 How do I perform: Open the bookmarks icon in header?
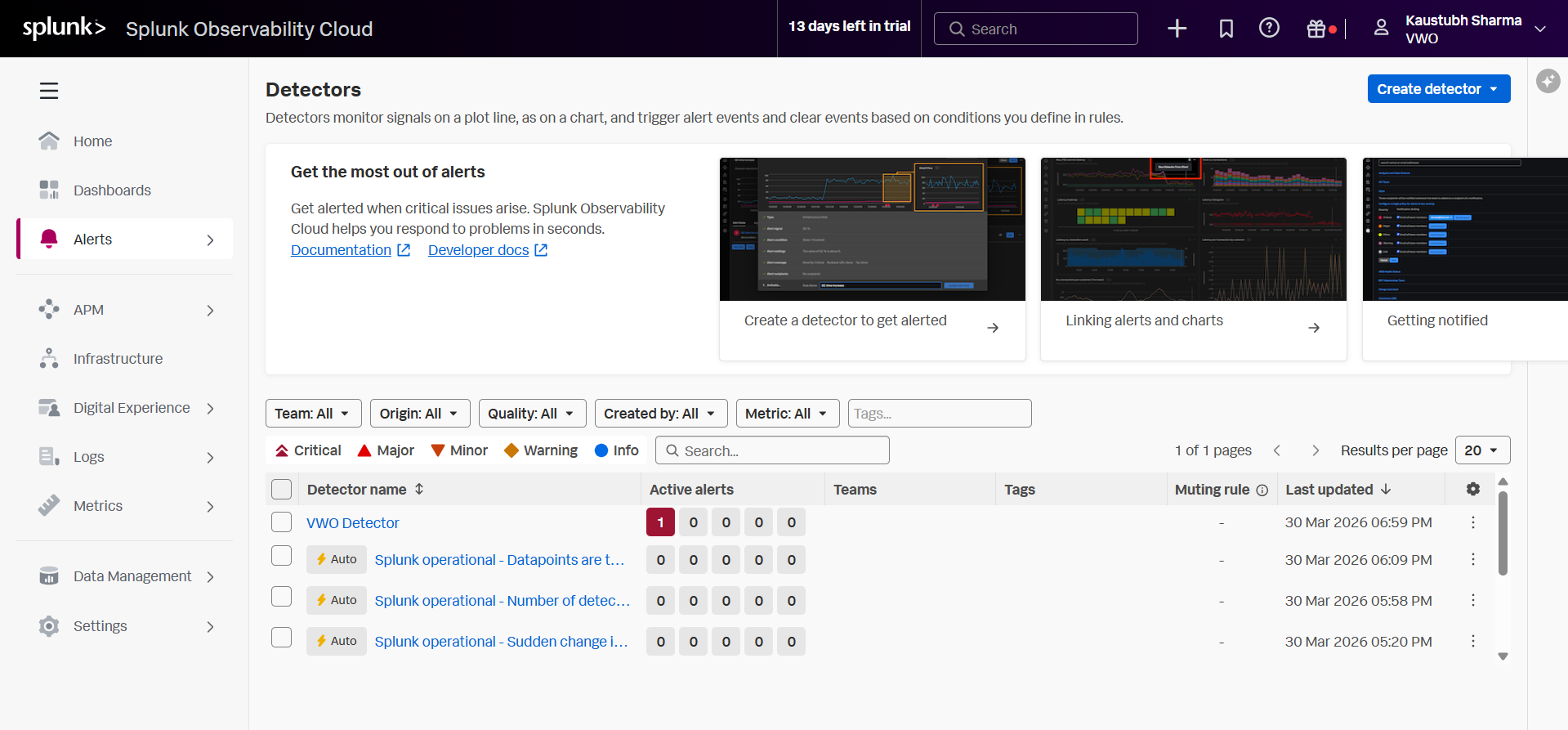pos(1226,29)
